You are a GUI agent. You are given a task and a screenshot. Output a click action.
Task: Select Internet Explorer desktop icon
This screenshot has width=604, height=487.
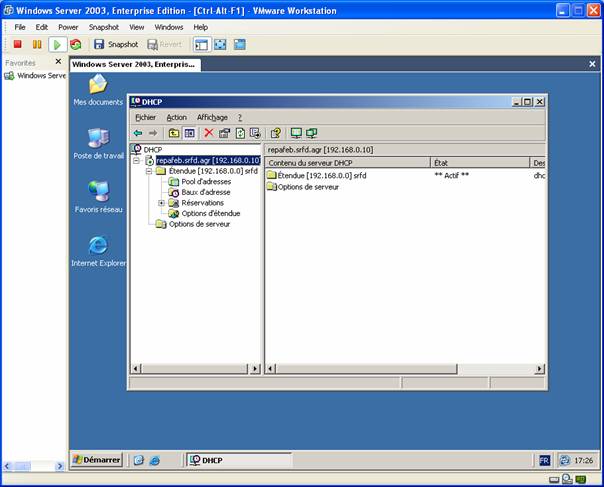(x=98, y=251)
